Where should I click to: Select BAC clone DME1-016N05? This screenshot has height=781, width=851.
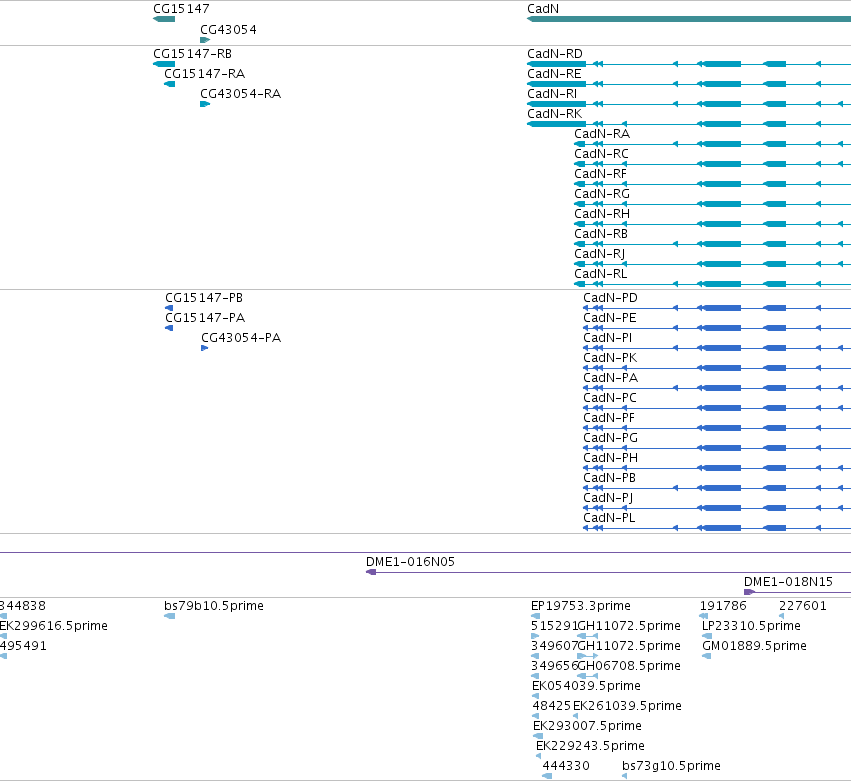tap(410, 562)
